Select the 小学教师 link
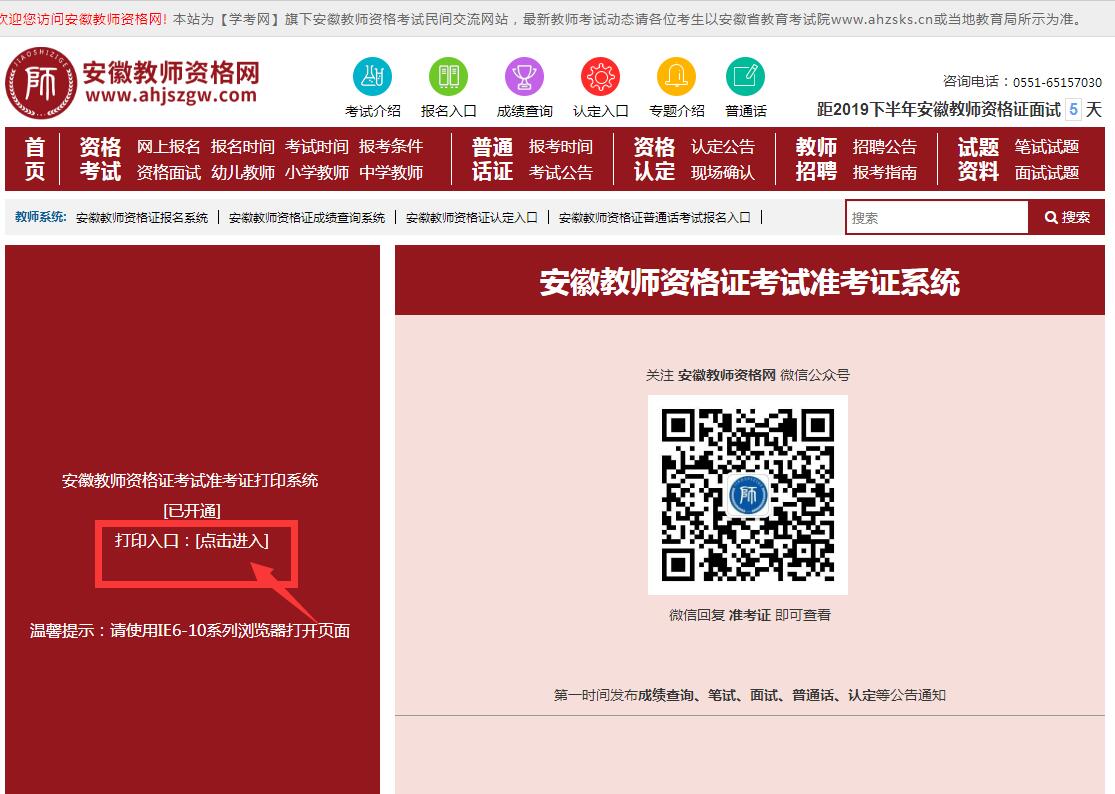Viewport: 1115px width, 794px height. pyautogui.click(x=316, y=172)
